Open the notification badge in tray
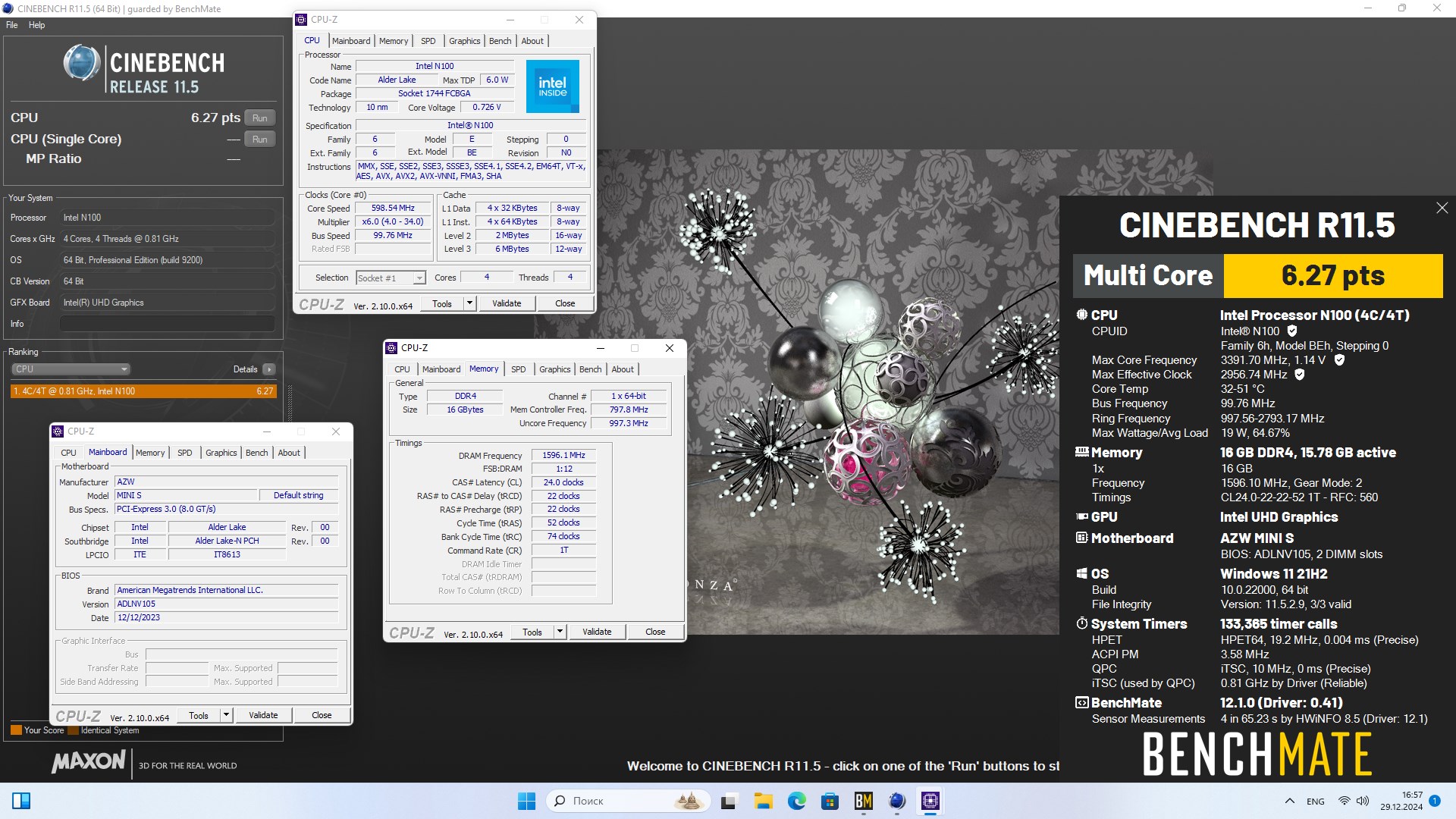This screenshot has width=1456, height=819. 1435,800
